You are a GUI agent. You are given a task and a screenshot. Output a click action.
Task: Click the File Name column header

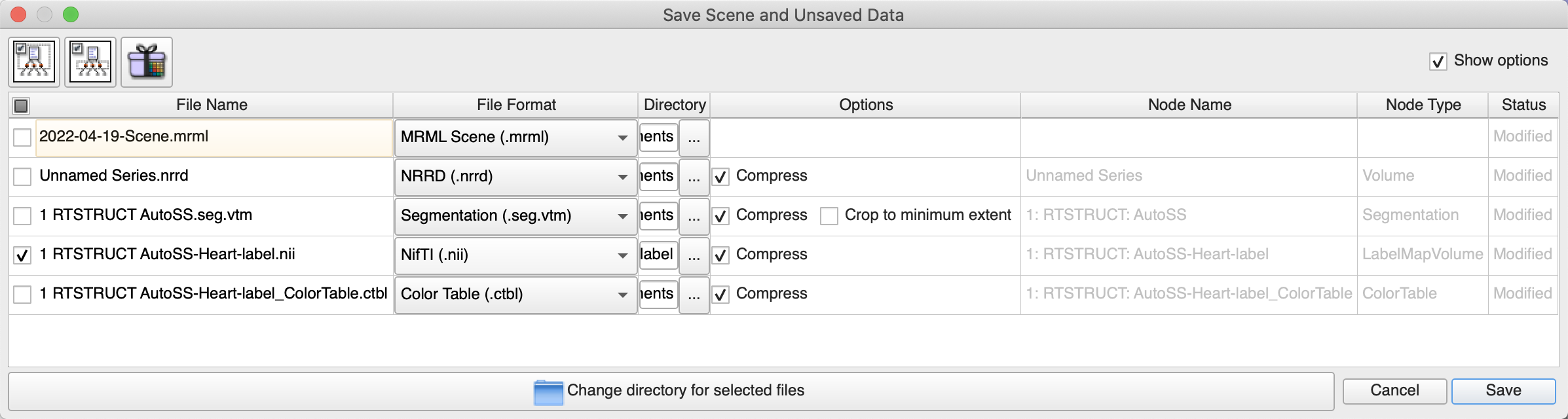[212, 105]
